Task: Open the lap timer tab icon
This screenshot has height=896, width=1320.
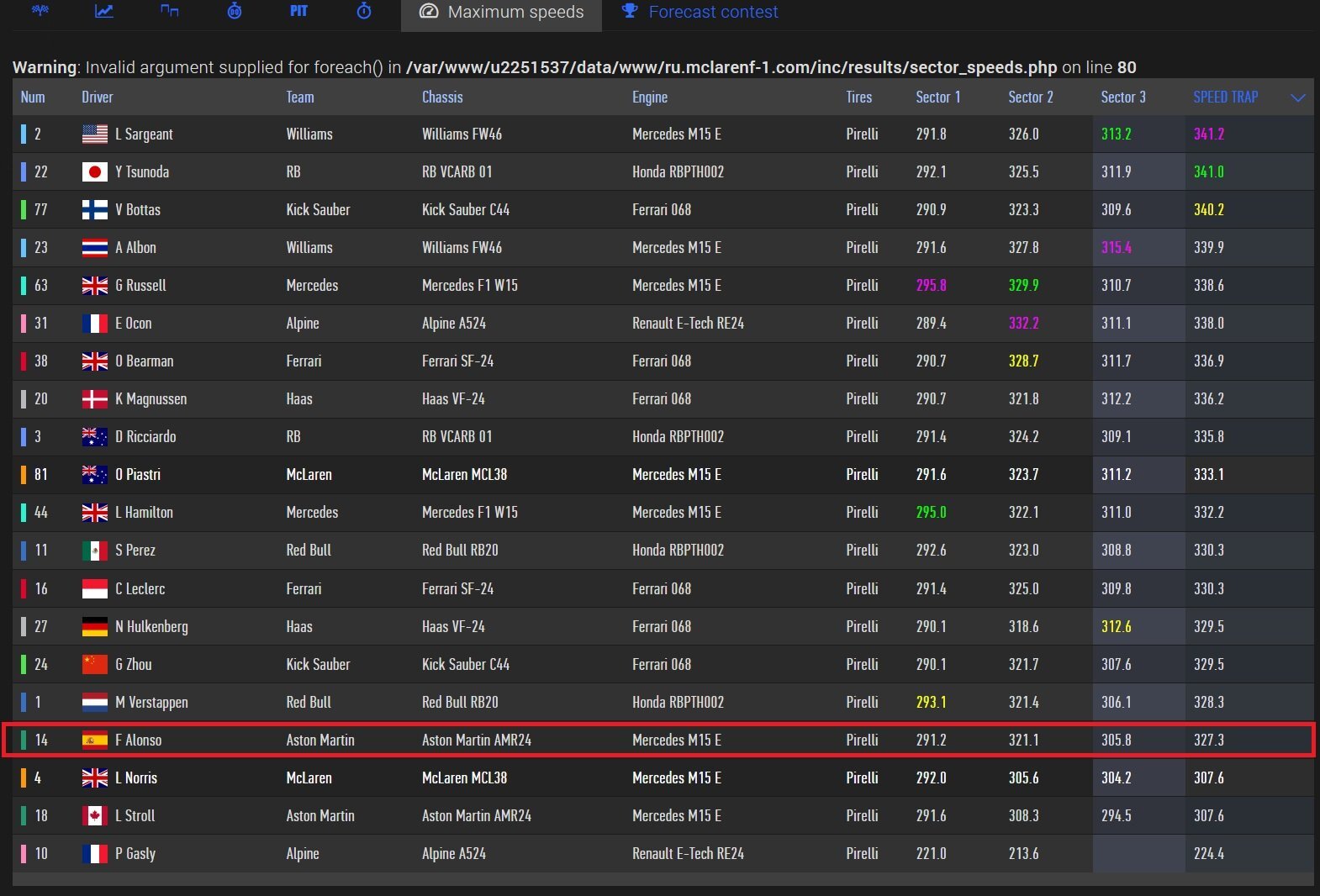Action: pos(235,11)
